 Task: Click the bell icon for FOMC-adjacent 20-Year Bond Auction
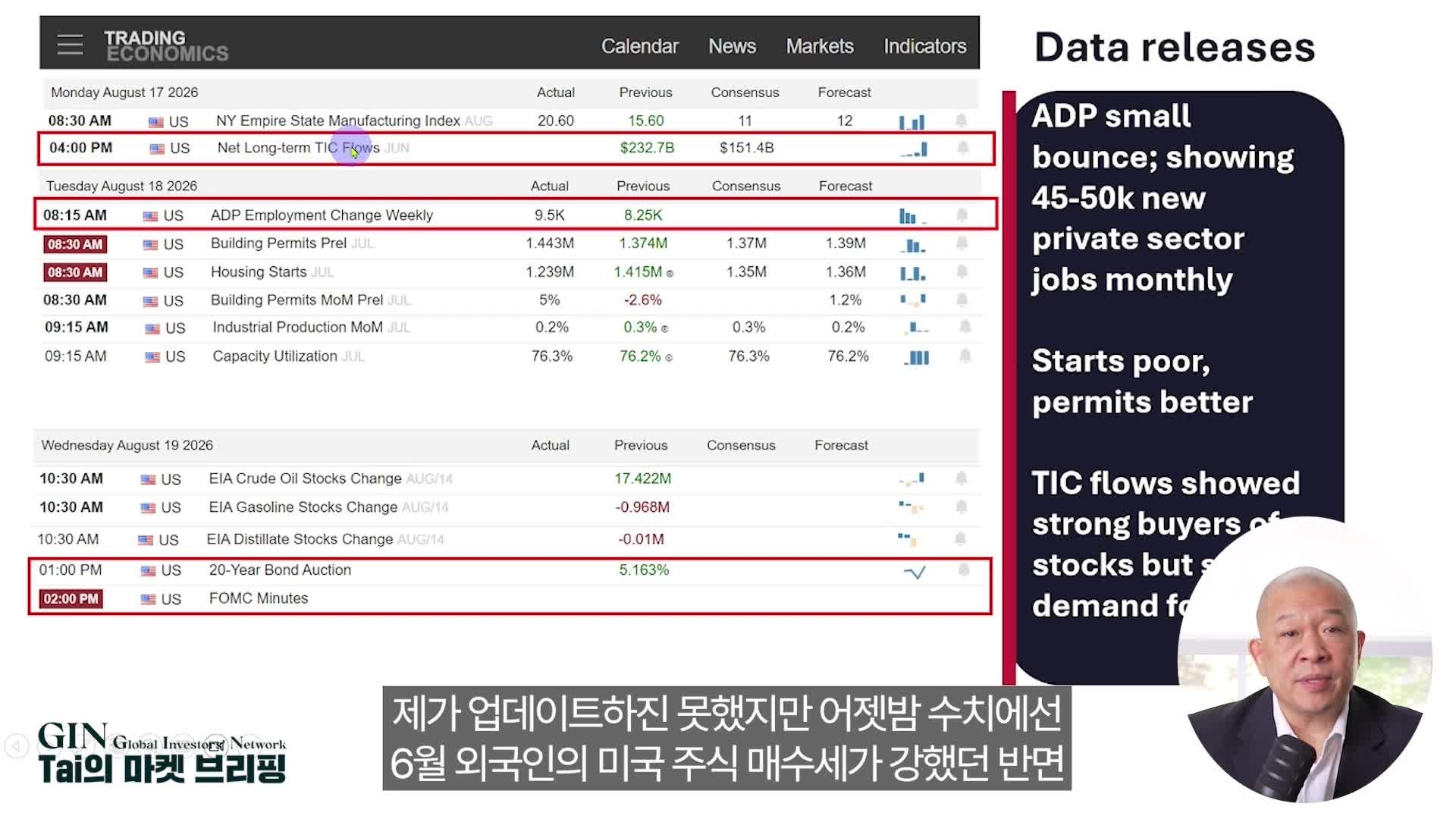963,570
